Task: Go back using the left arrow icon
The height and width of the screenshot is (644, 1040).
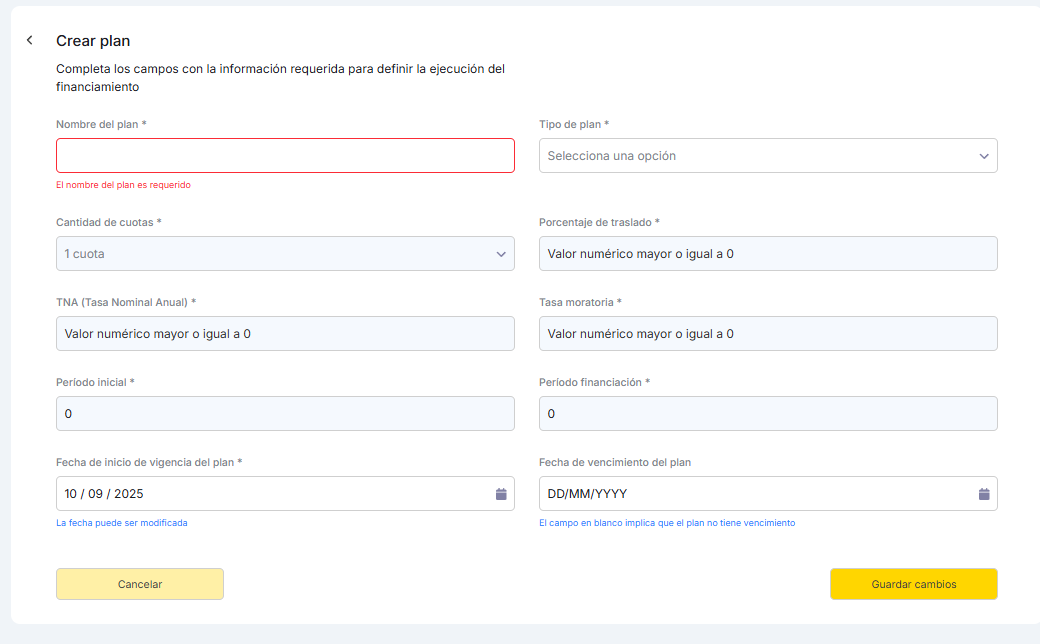Action: pos(30,40)
